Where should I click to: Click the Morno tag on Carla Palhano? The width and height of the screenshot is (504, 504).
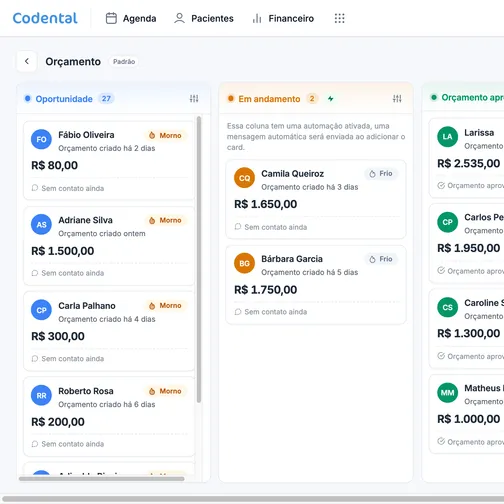point(166,306)
